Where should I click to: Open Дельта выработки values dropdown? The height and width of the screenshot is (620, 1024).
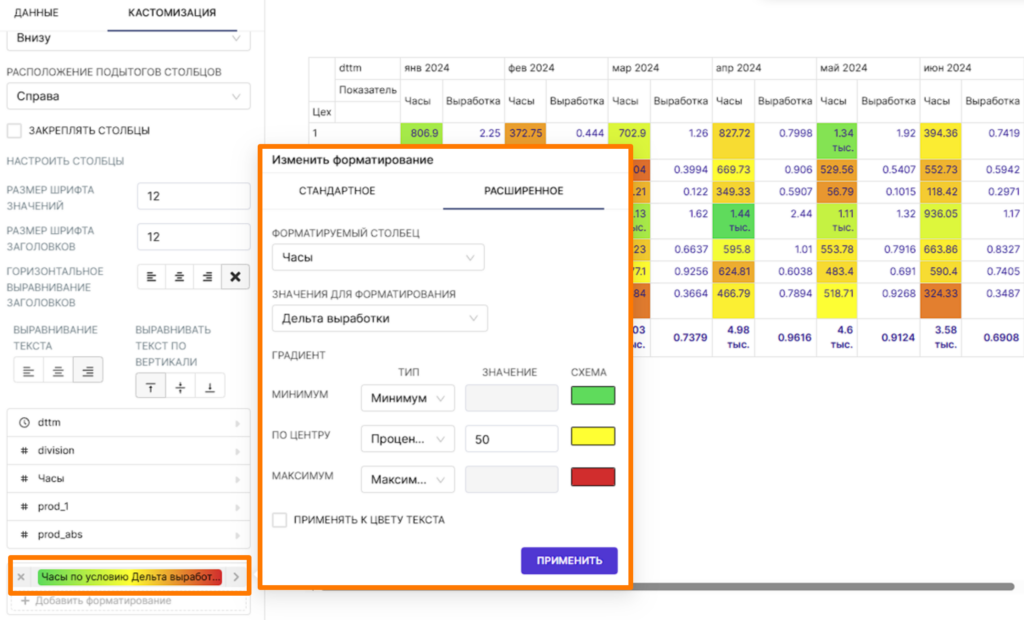[x=379, y=318]
